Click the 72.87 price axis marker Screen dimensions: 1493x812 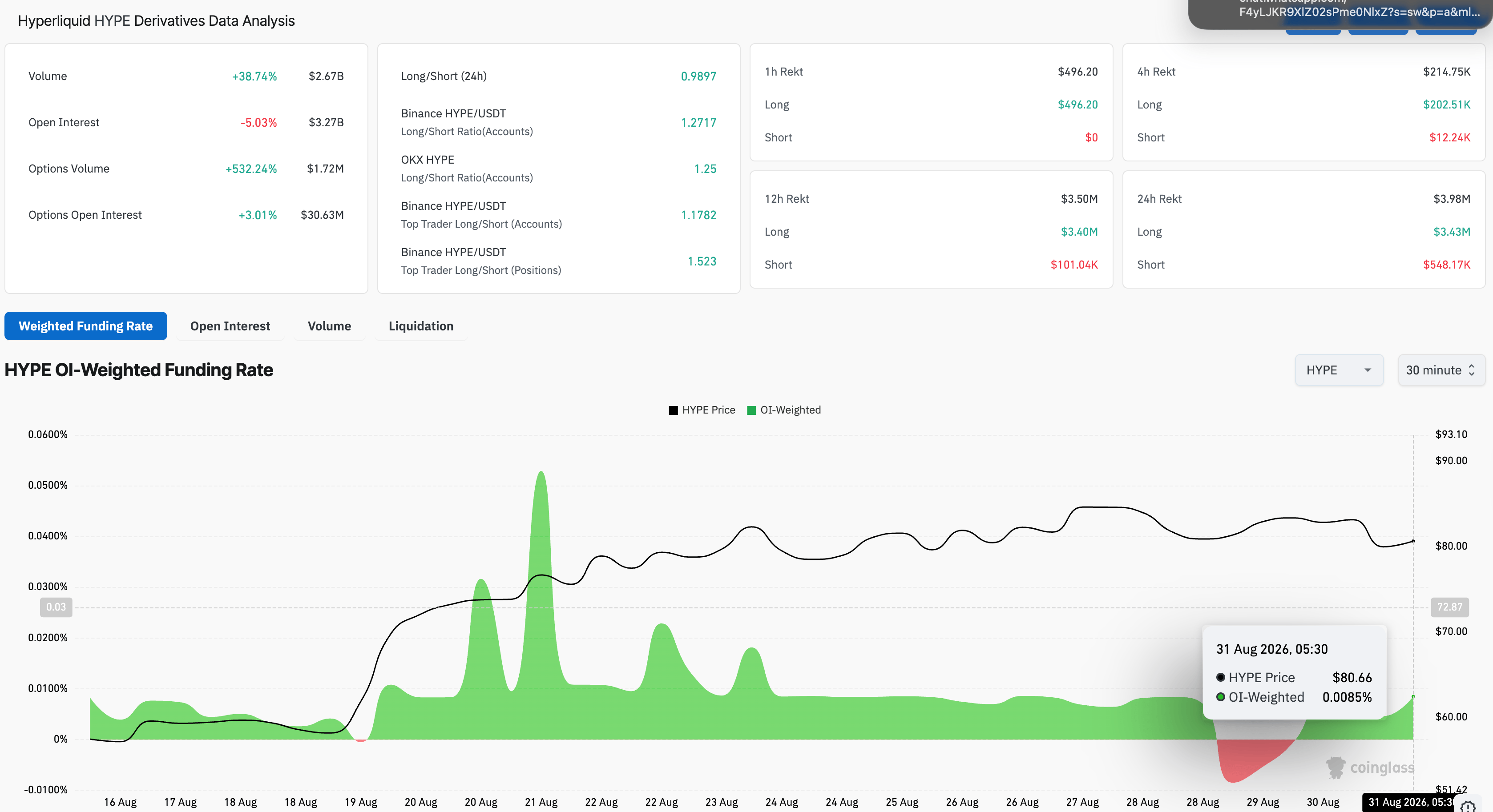click(1449, 607)
